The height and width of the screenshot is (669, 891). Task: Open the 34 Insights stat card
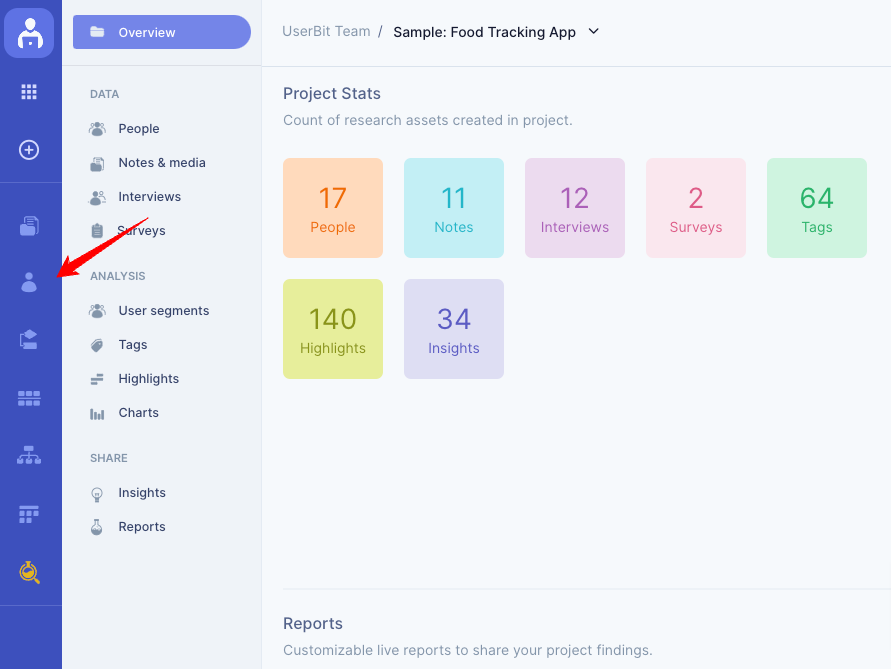[x=454, y=329]
